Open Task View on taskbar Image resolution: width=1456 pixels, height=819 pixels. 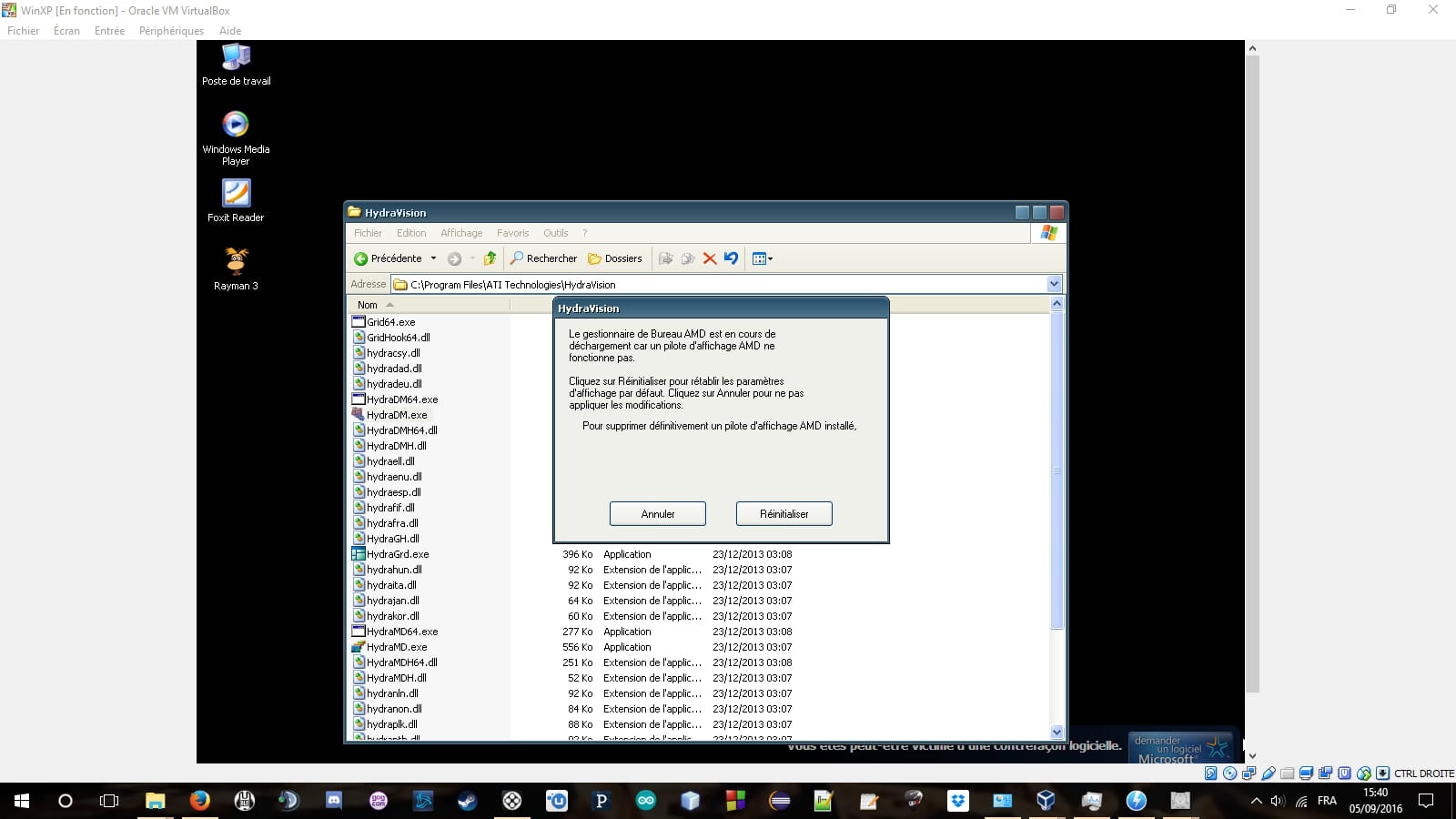(x=109, y=801)
